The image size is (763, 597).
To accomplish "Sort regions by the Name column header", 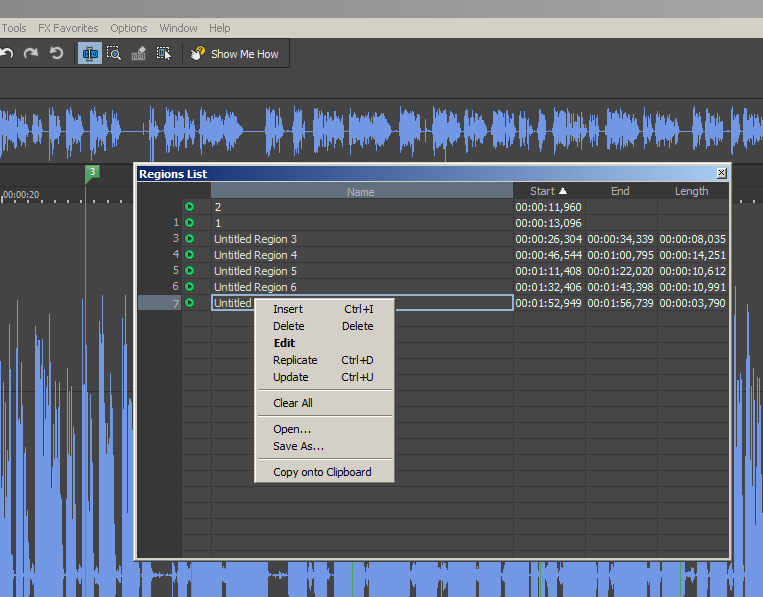I will 361,191.
